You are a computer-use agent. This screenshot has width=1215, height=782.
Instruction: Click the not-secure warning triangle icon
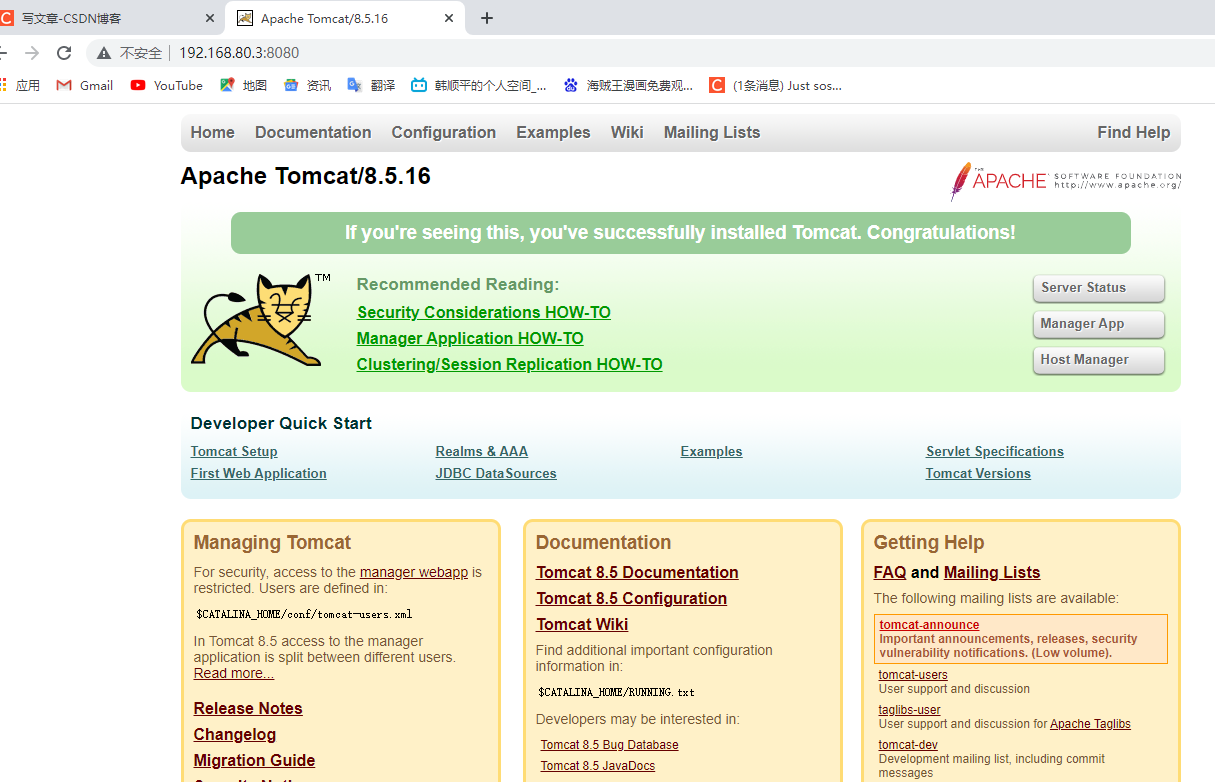tap(104, 53)
